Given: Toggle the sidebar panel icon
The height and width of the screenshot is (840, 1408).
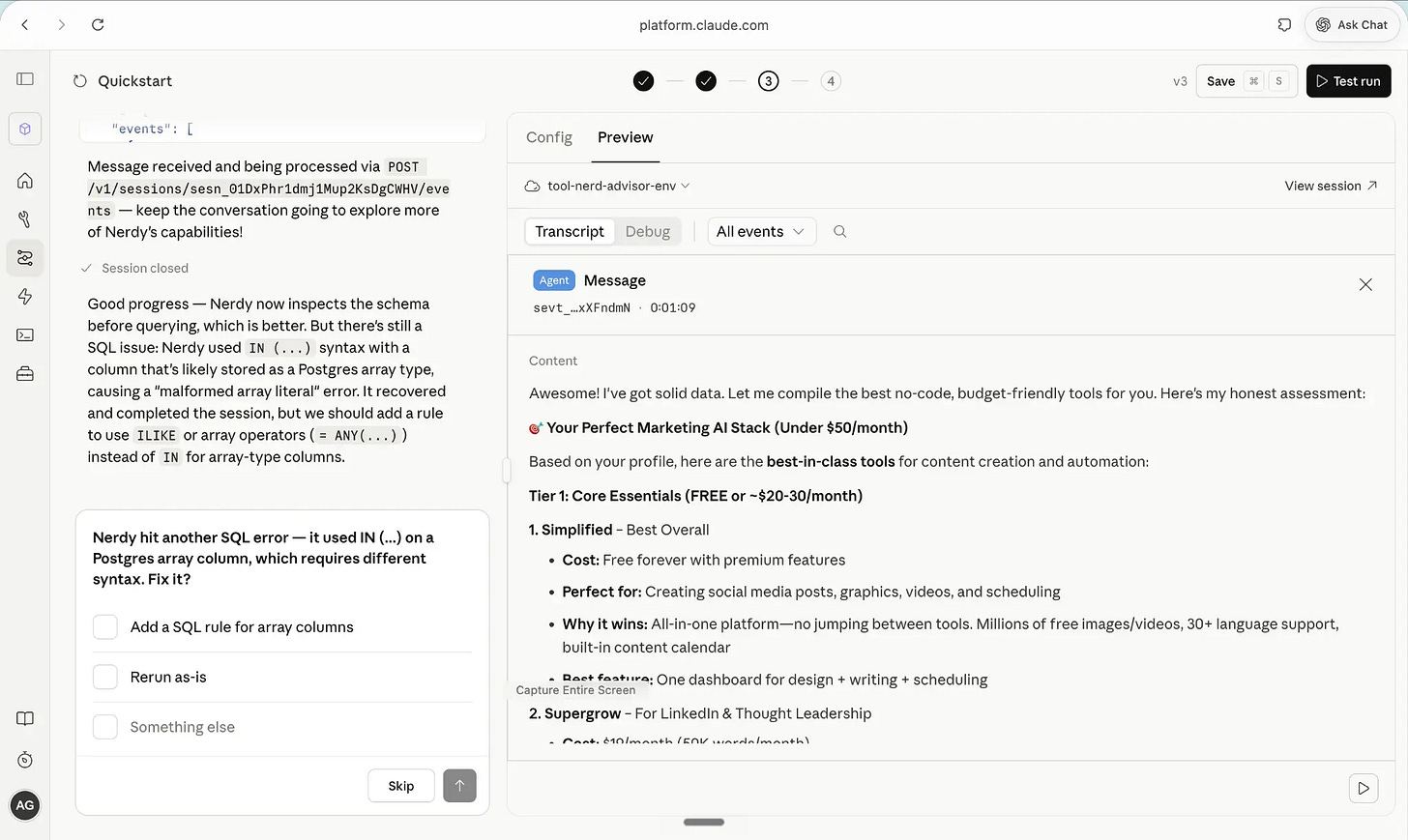Looking at the screenshot, I should pyautogui.click(x=25, y=79).
